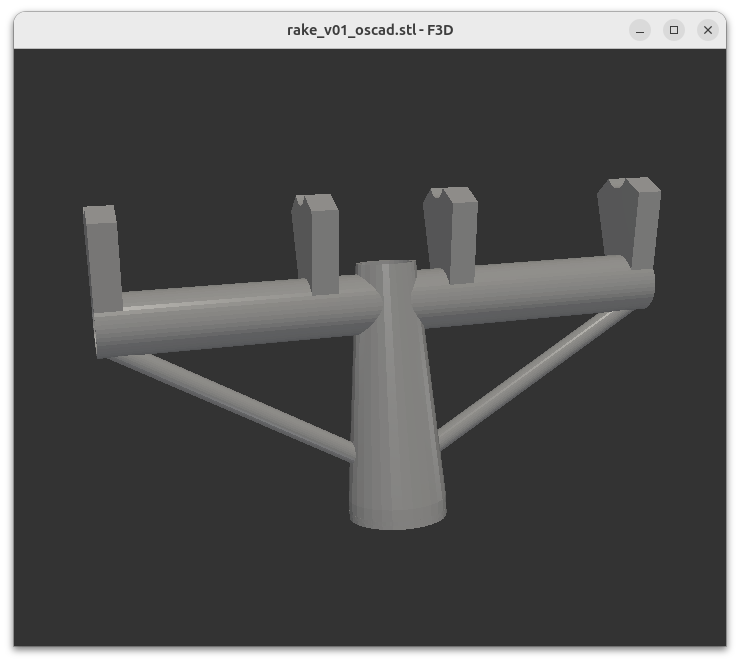
Task: Select the right diagonal support brace
Action: click(530, 378)
